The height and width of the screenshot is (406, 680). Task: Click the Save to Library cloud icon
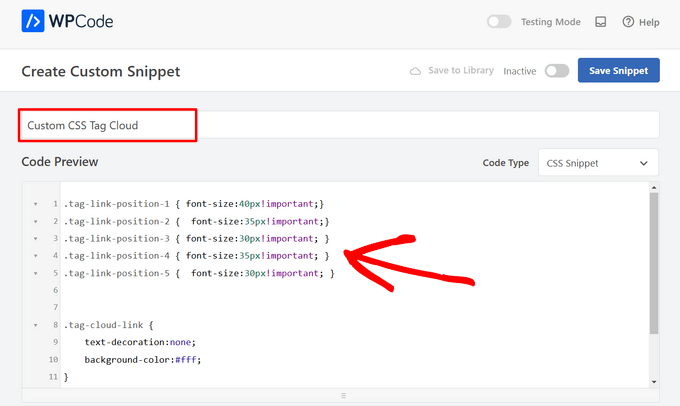tap(415, 71)
